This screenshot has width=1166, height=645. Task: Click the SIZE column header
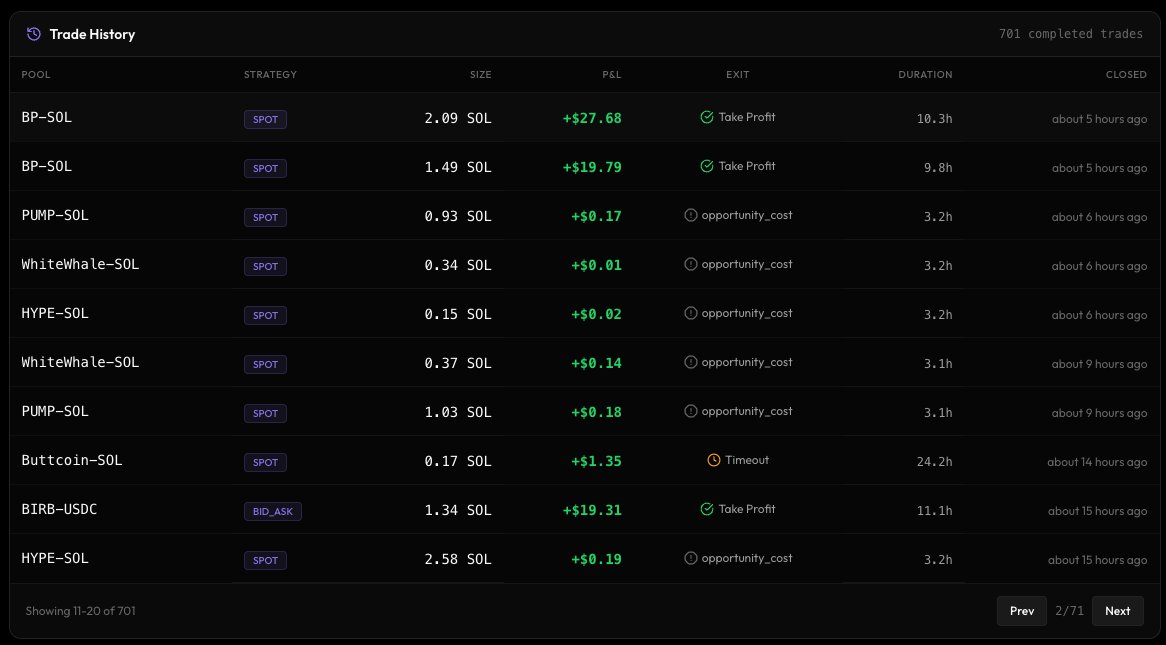(480, 74)
